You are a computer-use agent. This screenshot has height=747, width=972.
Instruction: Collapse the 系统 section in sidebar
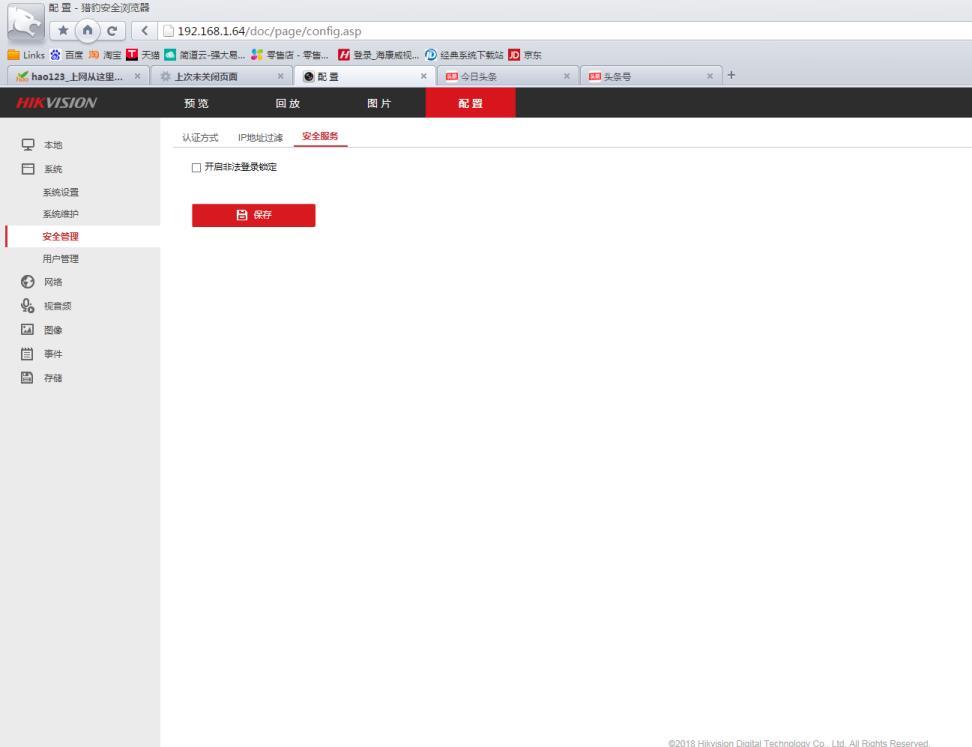click(53, 169)
